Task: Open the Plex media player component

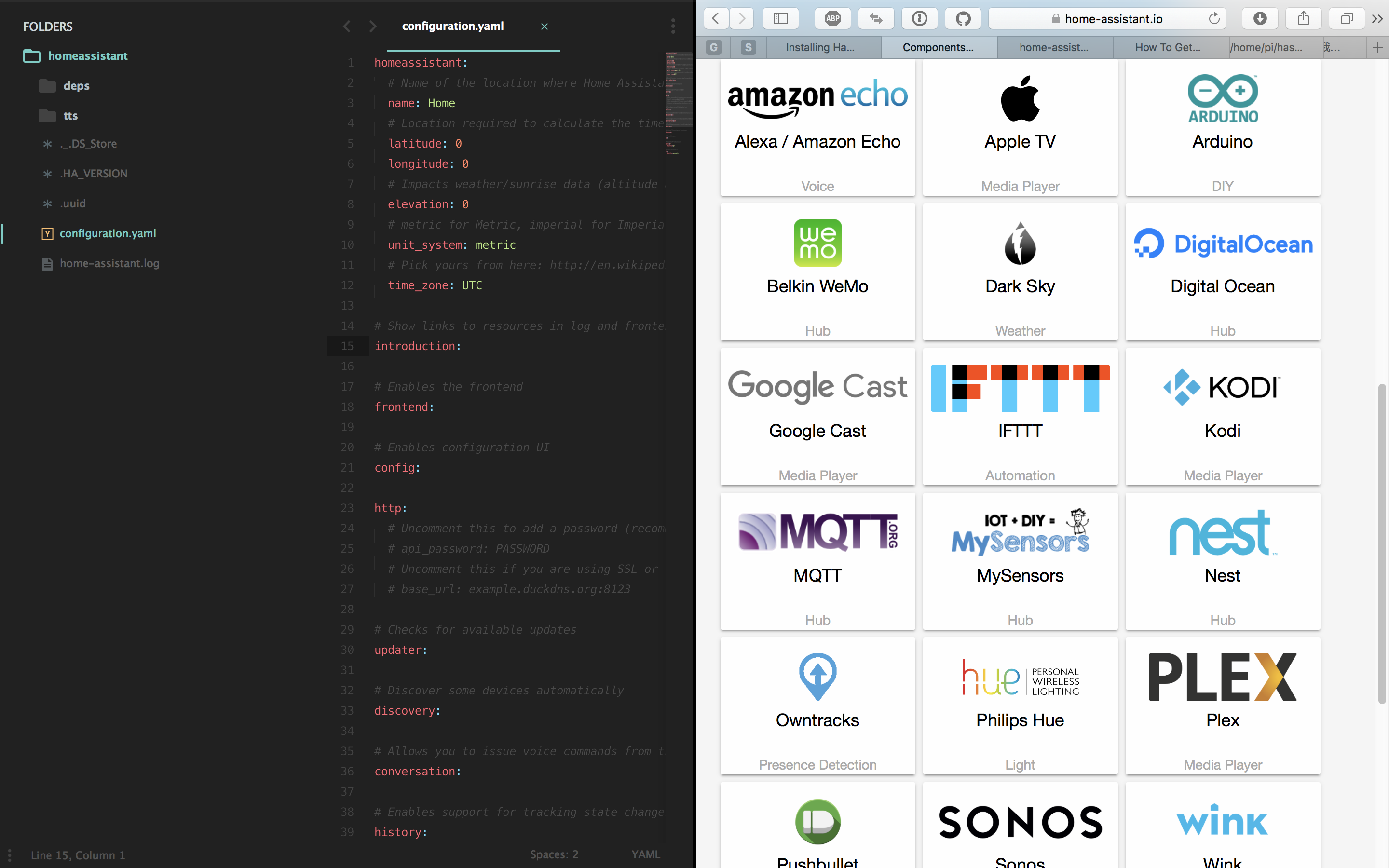Action: coord(1223,706)
